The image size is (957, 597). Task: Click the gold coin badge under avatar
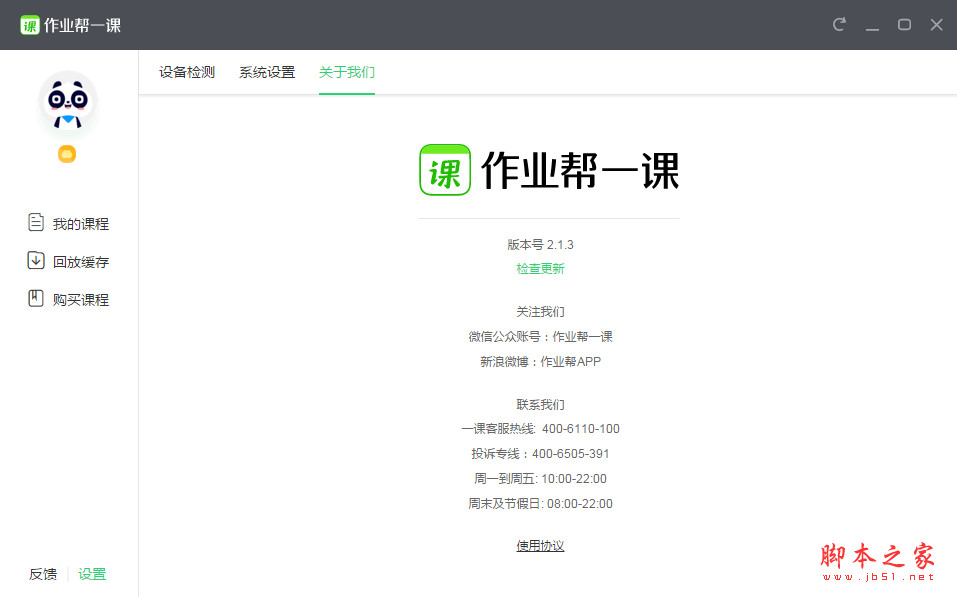pyautogui.click(x=66, y=154)
